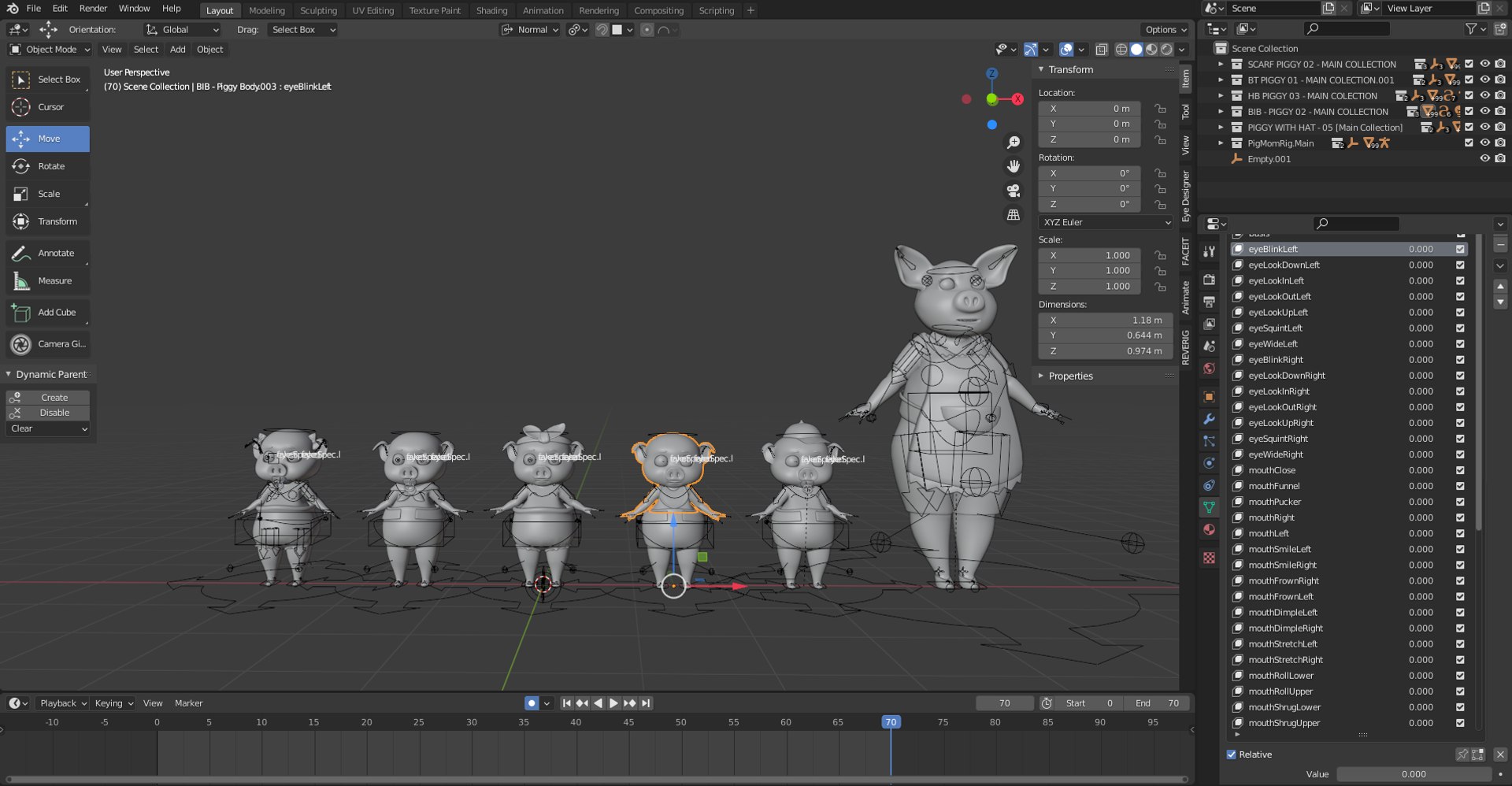Activate the Move tool
1512x786 pixels.
[x=47, y=139]
